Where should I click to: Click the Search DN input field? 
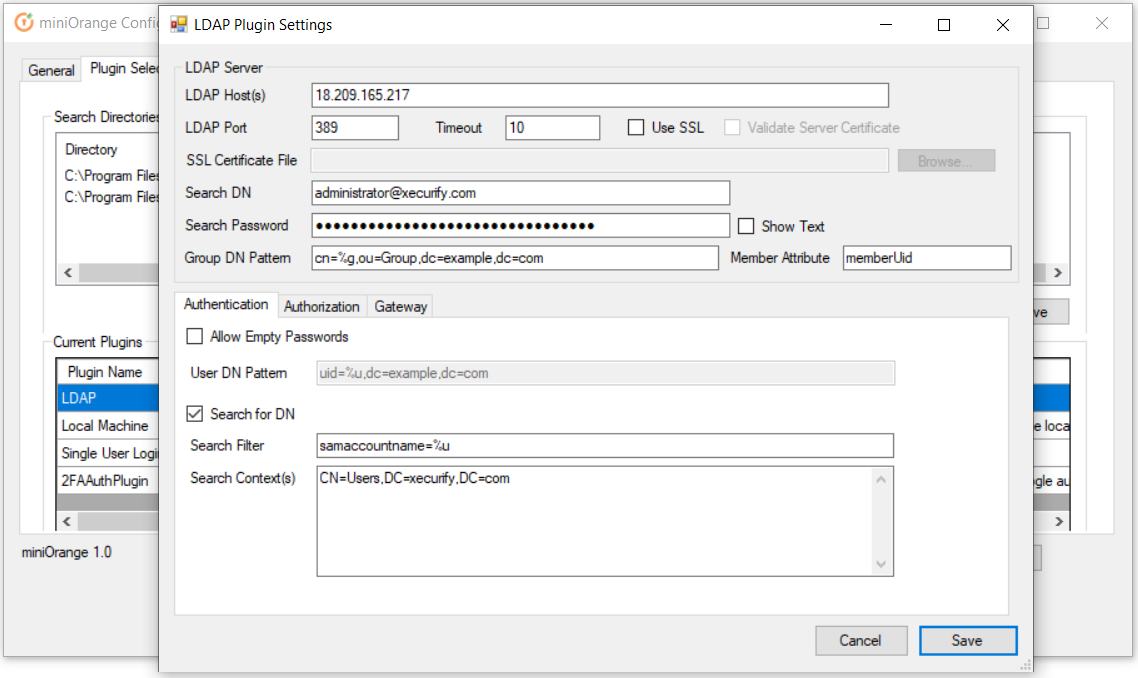(x=520, y=193)
